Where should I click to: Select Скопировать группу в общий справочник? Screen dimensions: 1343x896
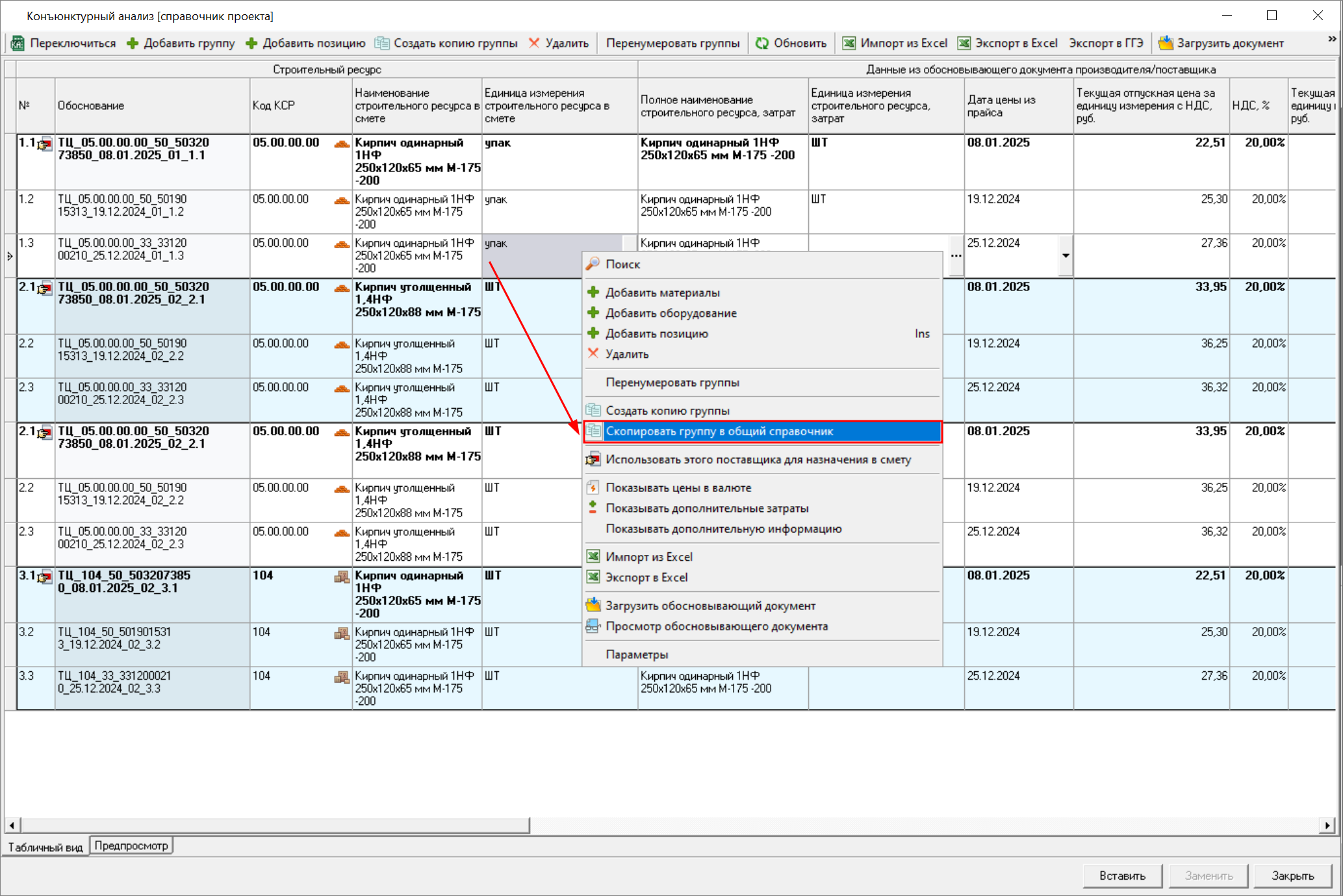click(x=762, y=431)
